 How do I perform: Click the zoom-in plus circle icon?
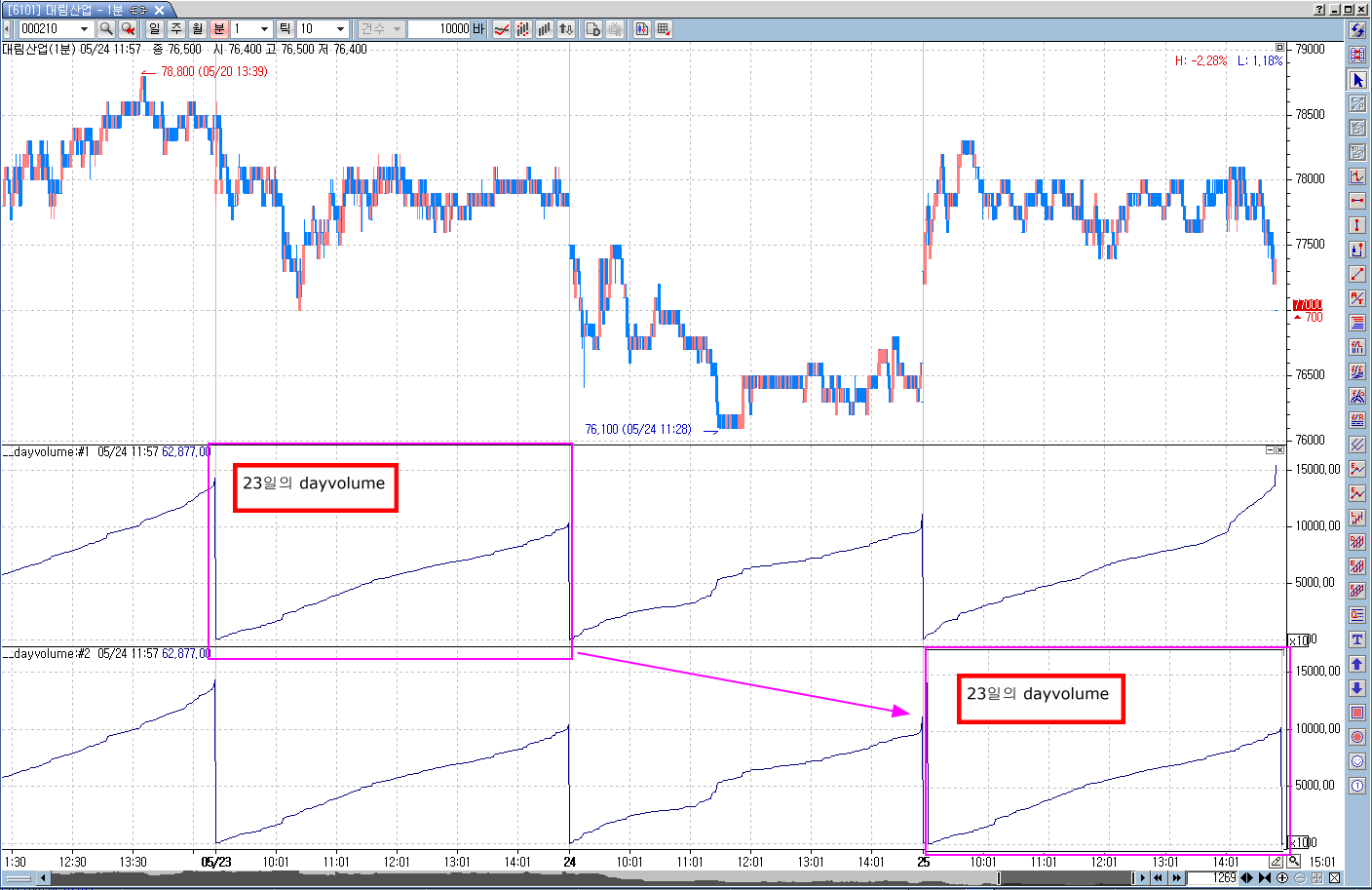coord(1282,878)
